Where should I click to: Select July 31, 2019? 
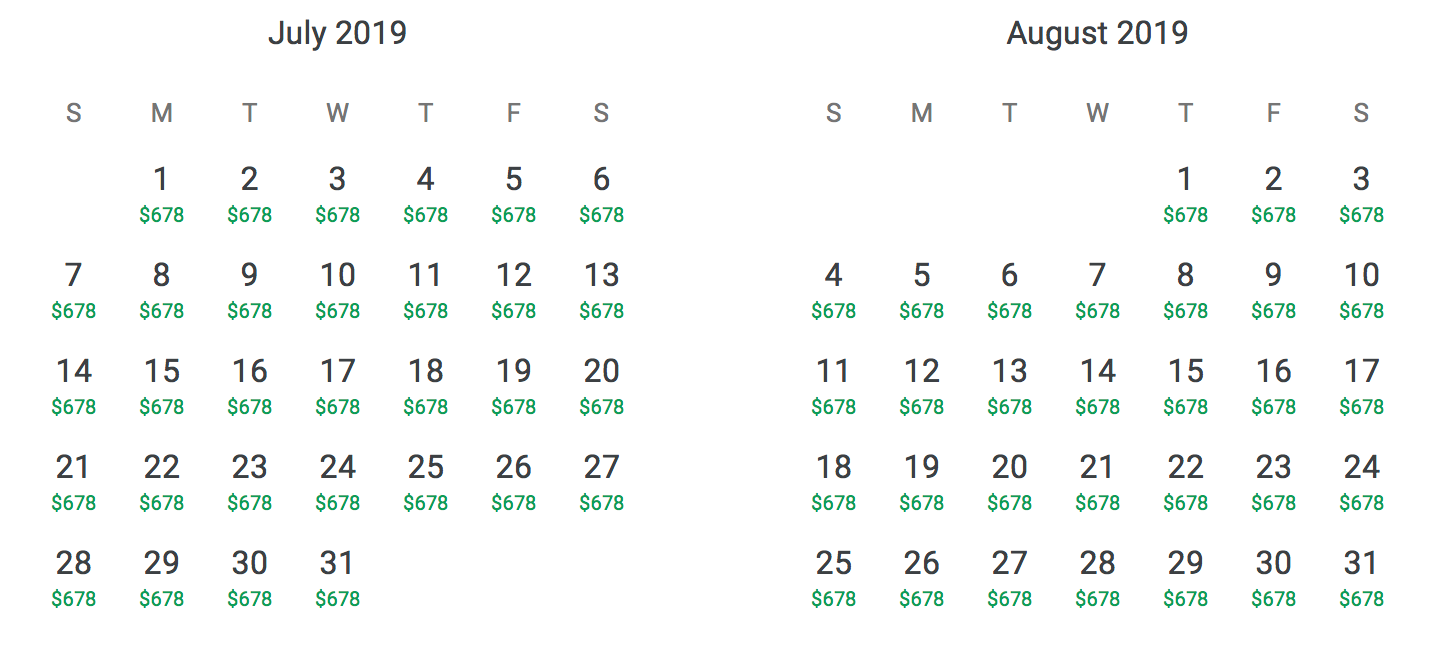tap(338, 576)
